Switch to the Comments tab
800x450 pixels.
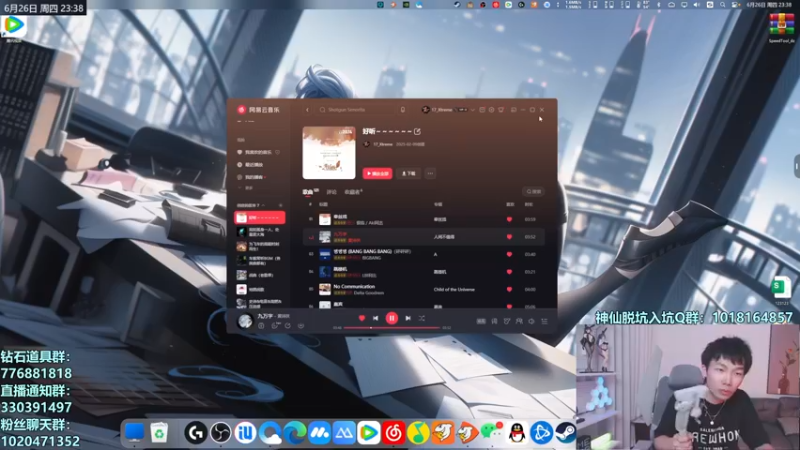tap(332, 192)
